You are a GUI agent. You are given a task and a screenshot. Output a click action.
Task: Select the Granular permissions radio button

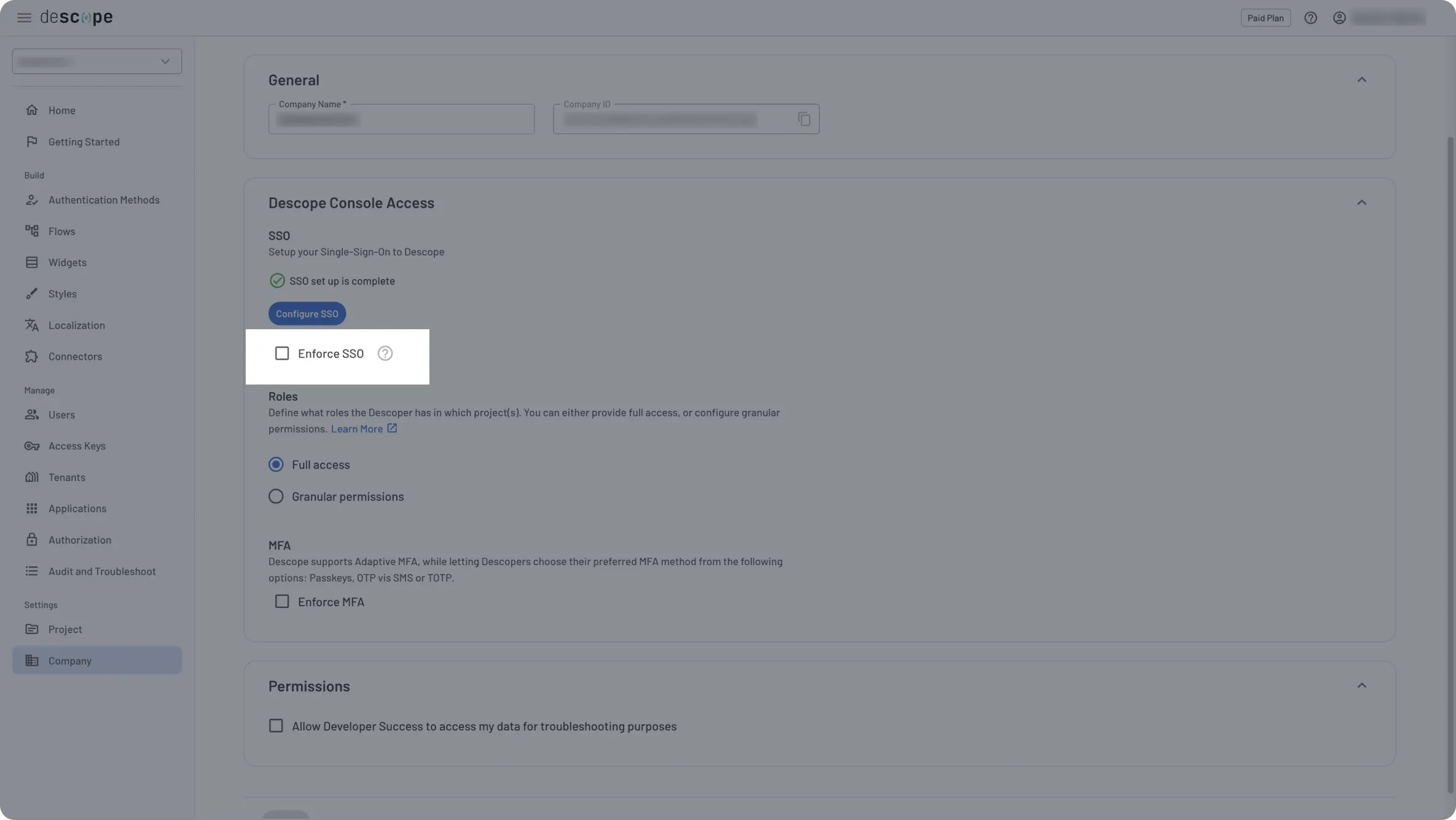(276, 496)
